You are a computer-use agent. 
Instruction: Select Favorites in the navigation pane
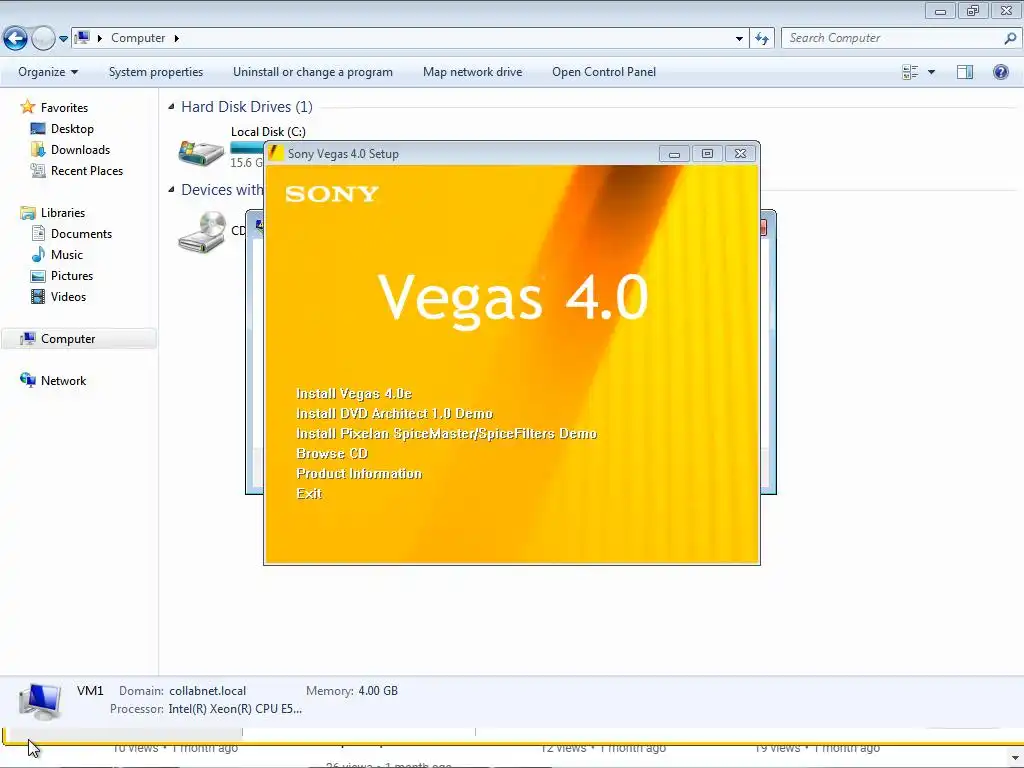tap(64, 108)
